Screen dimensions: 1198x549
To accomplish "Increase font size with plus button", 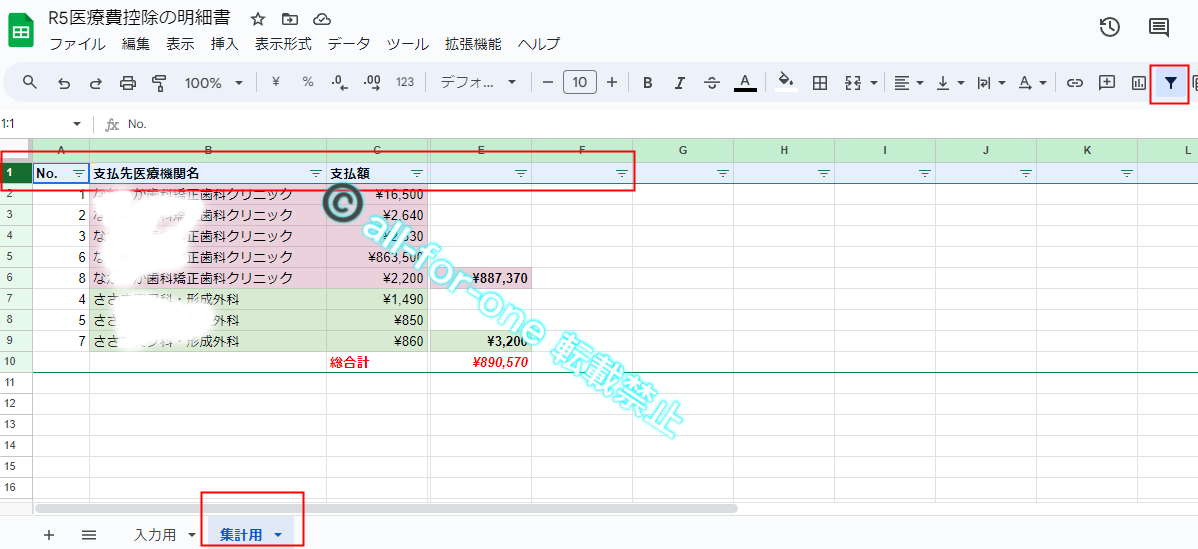I will [611, 82].
